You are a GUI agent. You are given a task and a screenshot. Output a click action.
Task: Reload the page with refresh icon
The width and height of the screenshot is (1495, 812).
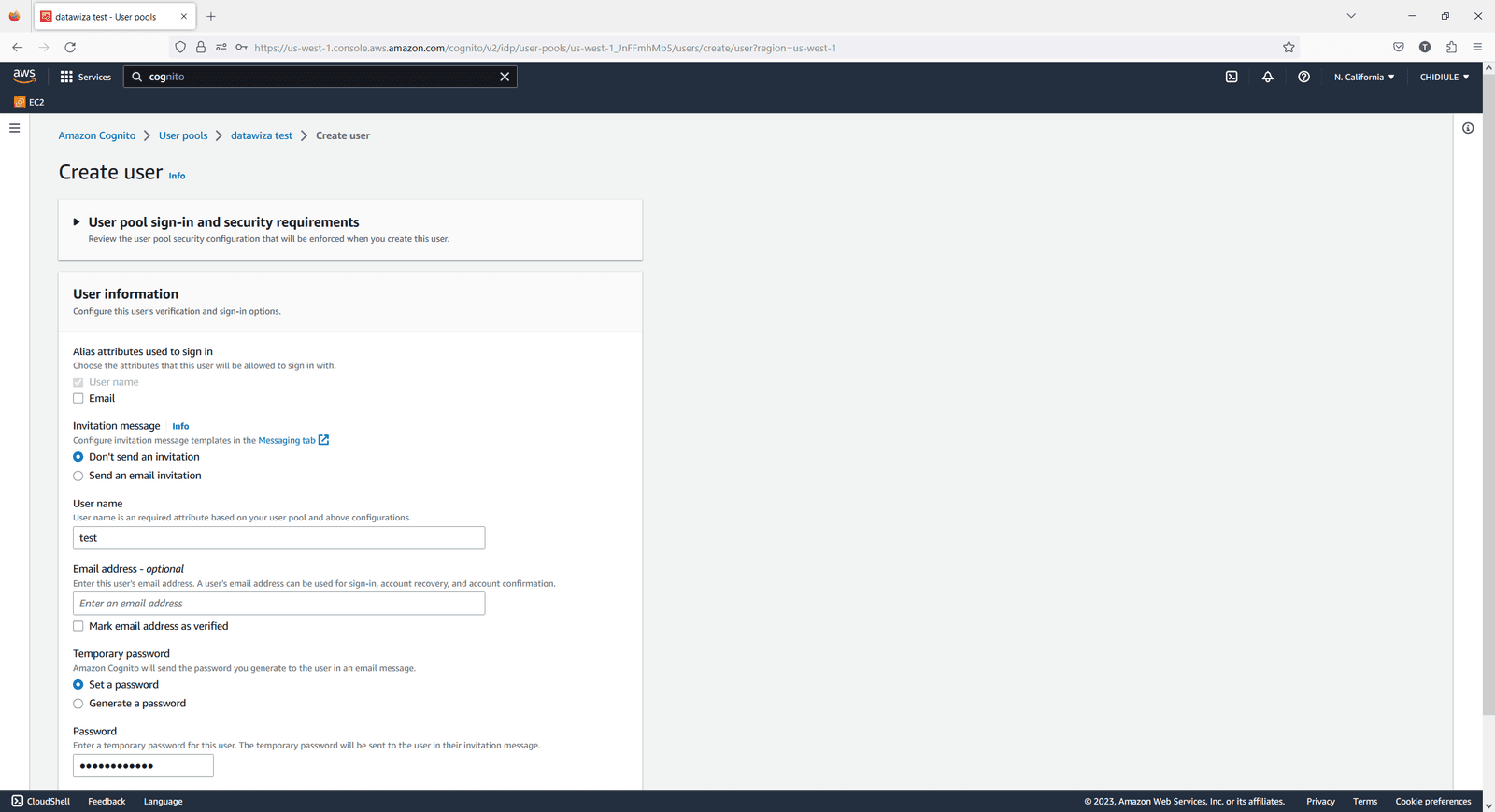pos(70,47)
